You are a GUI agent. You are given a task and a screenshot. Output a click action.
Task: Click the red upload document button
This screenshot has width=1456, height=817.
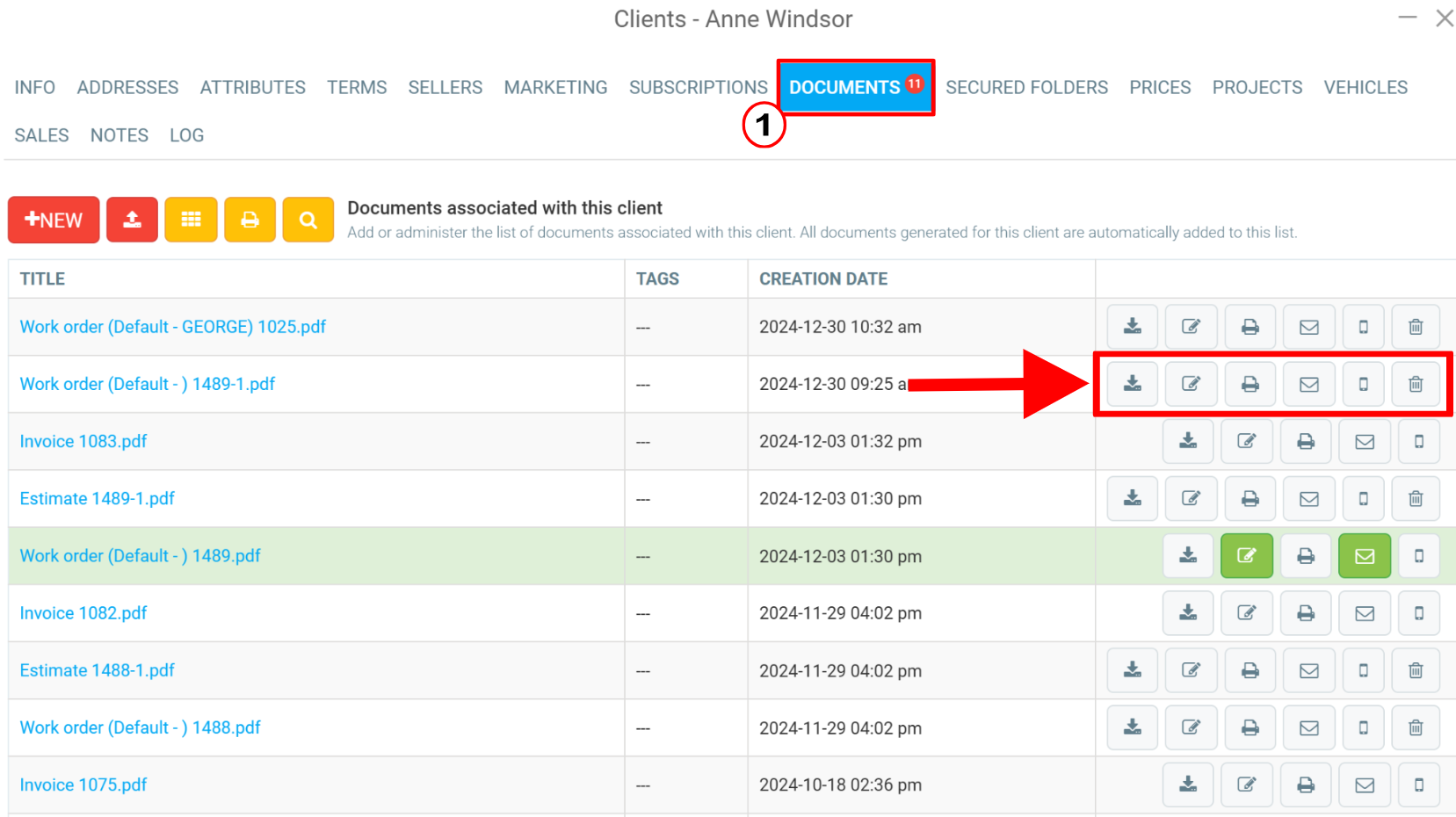pos(132,220)
